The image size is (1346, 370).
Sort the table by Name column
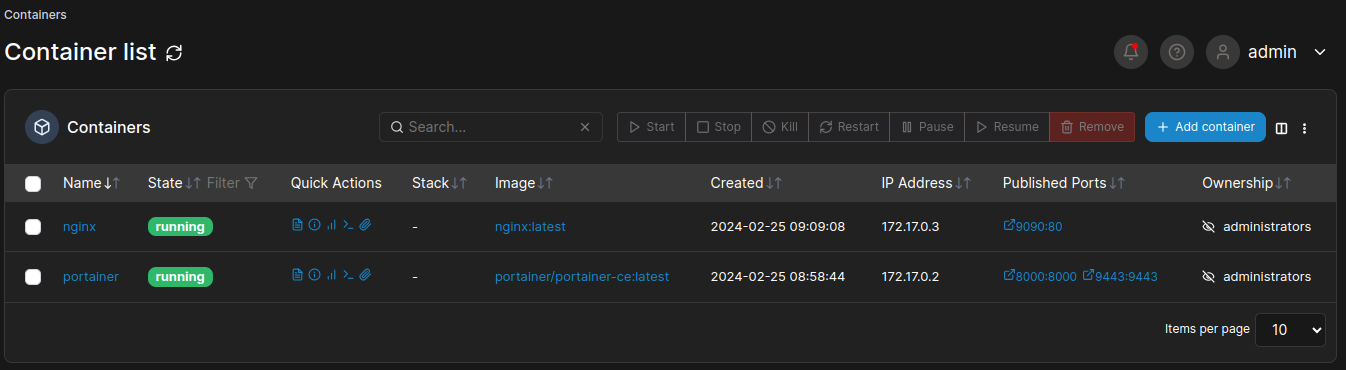pos(91,183)
